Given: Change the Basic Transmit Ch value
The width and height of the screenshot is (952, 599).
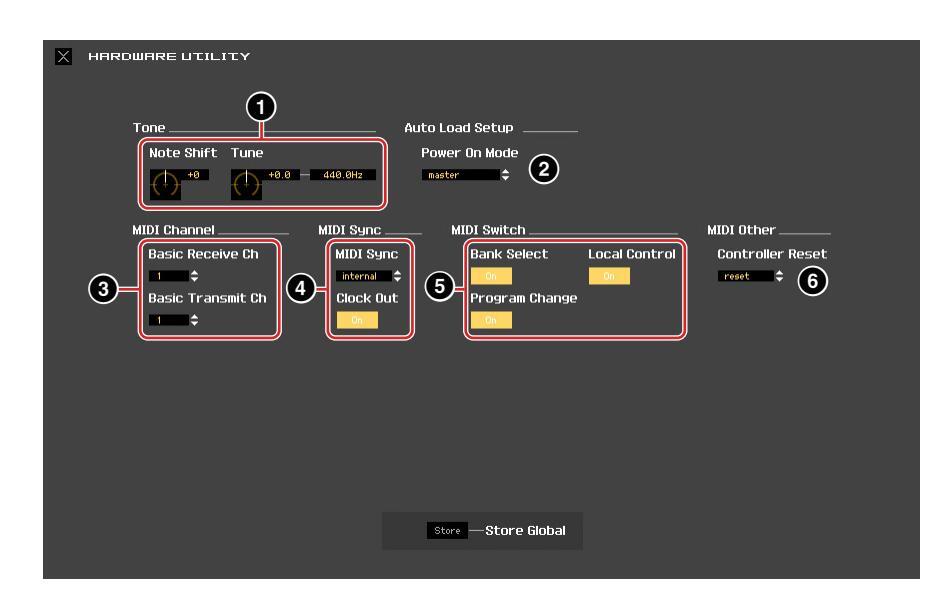Looking at the screenshot, I should [167, 320].
